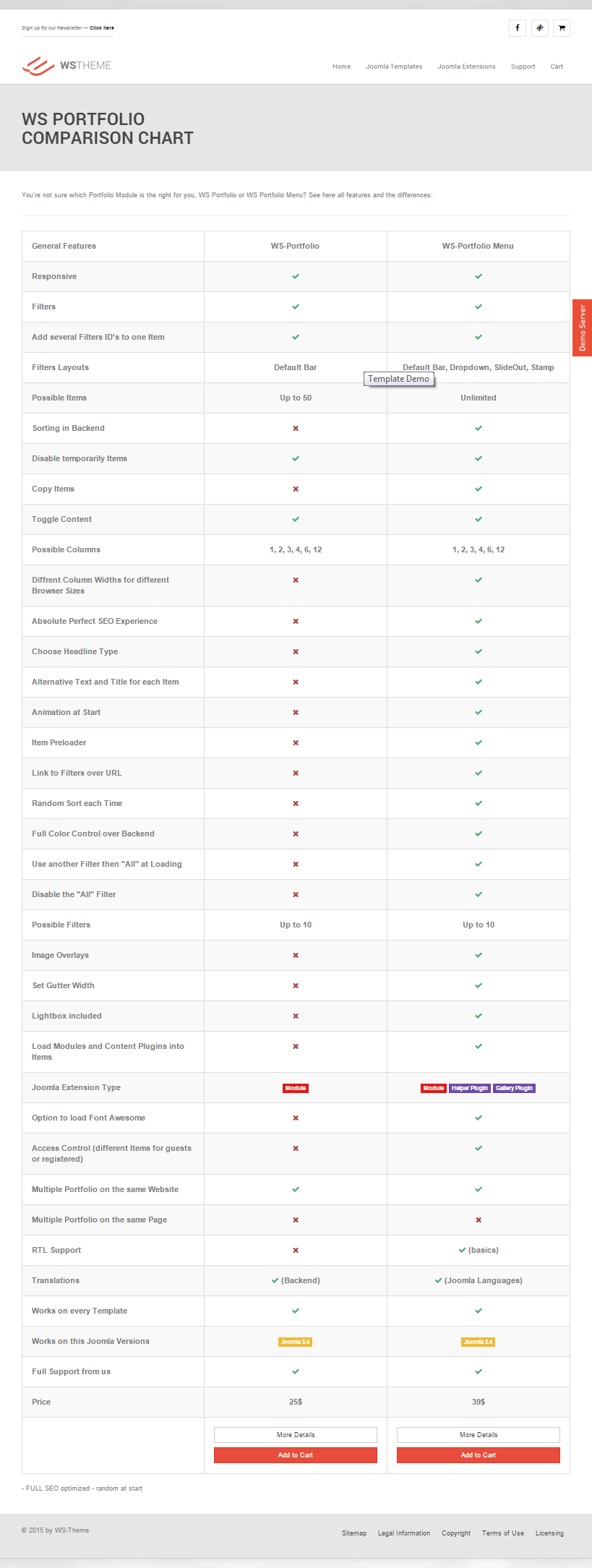The height and width of the screenshot is (1568, 592).
Task: View More Details for WS-Portfolio Menu
Action: coord(479,1435)
